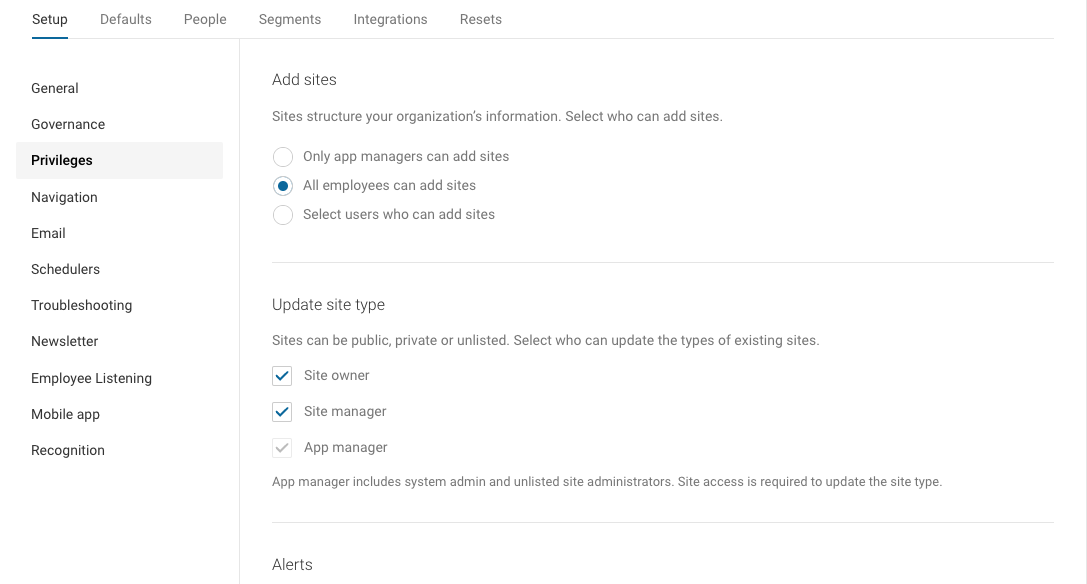This screenshot has width=1087, height=584.
Task: Toggle the Site manager checkbox
Action: pos(282,412)
